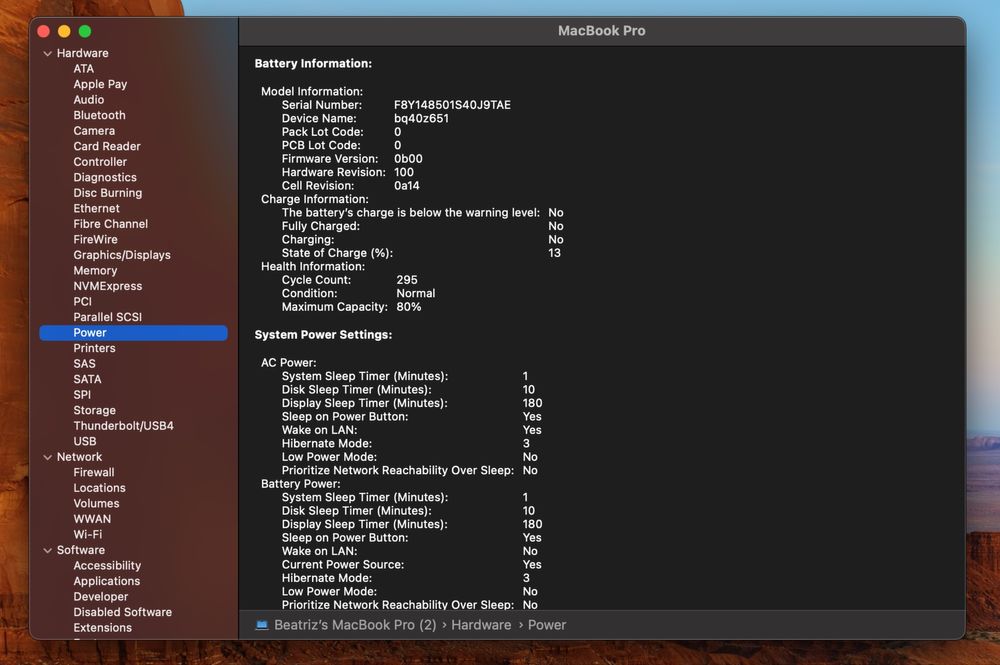
Task: Select Thunderbolt/USB4 in the sidebar
Action: pos(123,426)
